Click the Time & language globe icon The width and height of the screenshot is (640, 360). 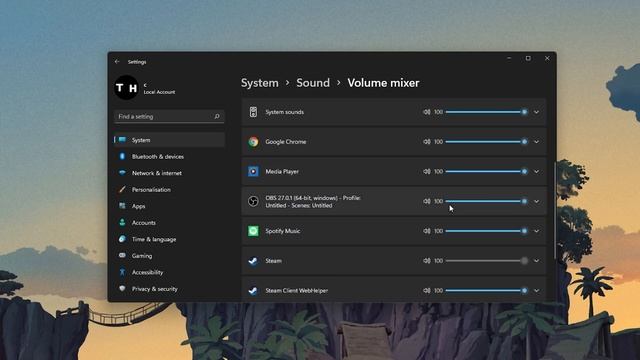122,239
